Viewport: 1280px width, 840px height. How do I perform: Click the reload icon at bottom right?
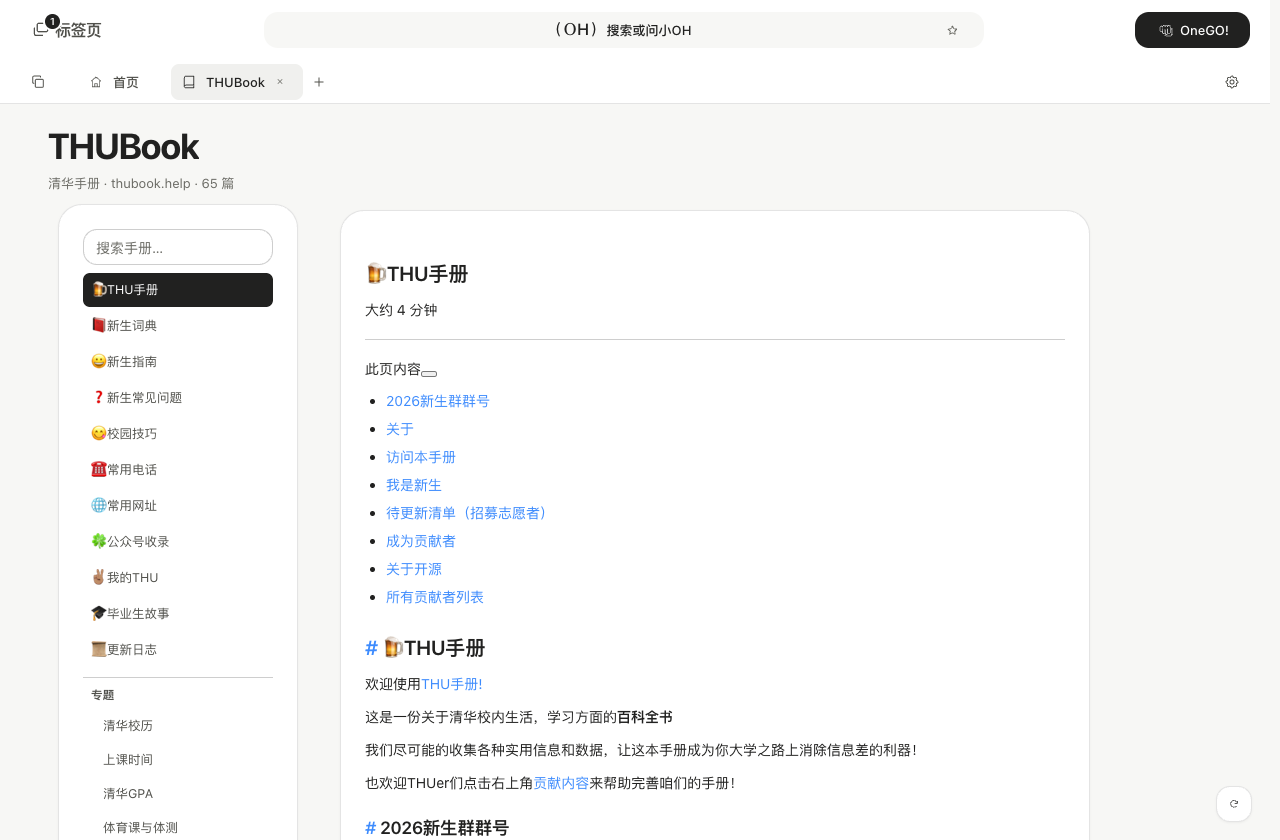[x=1234, y=804]
